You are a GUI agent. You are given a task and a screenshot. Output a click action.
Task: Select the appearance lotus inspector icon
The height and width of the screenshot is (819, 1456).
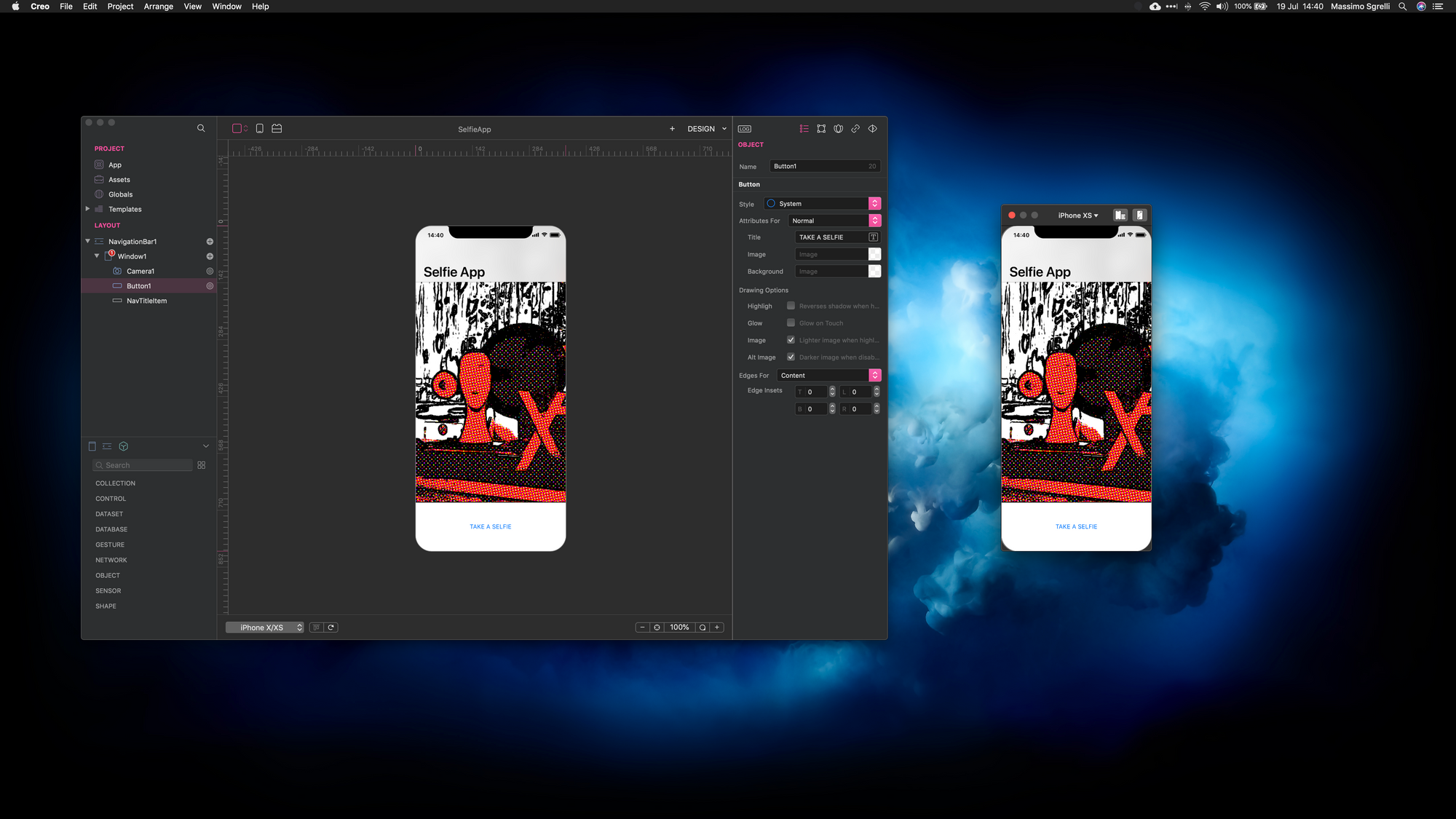[839, 129]
